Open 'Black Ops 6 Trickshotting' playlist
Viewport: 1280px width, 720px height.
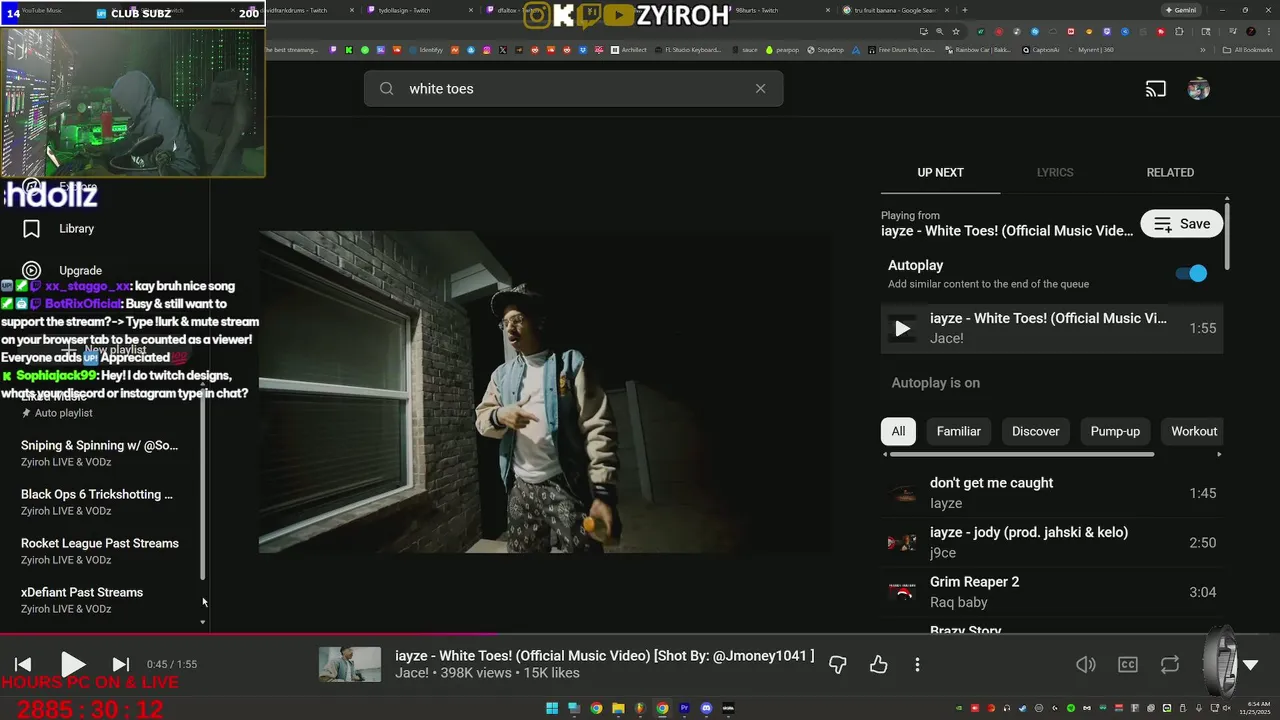(97, 503)
